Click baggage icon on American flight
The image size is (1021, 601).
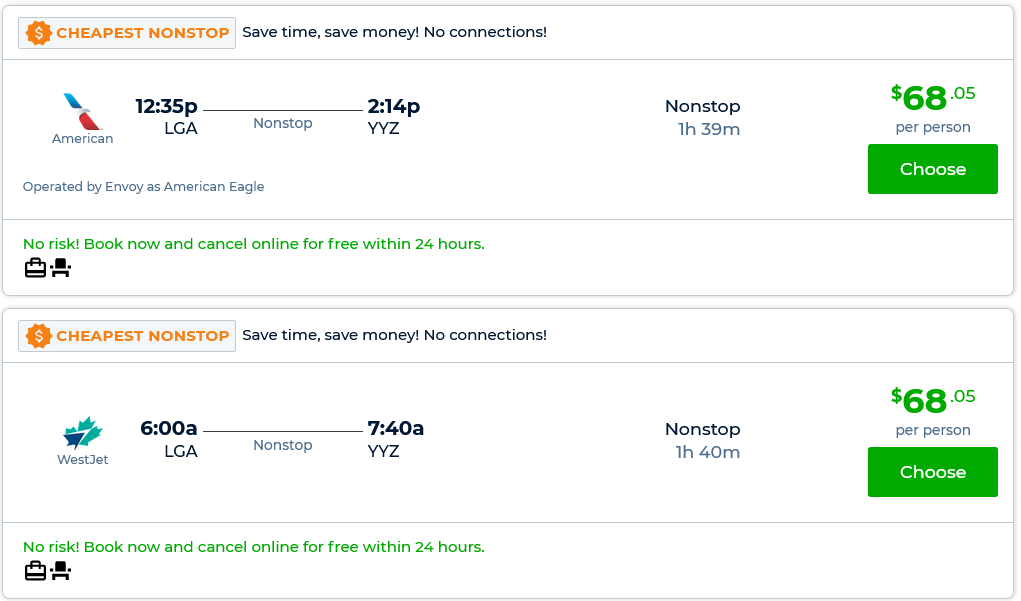(35, 268)
